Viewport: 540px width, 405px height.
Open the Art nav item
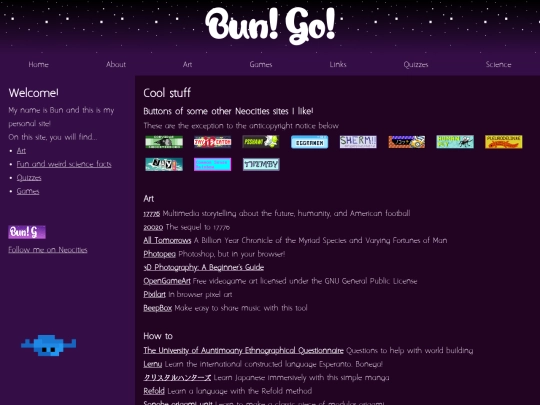187,64
